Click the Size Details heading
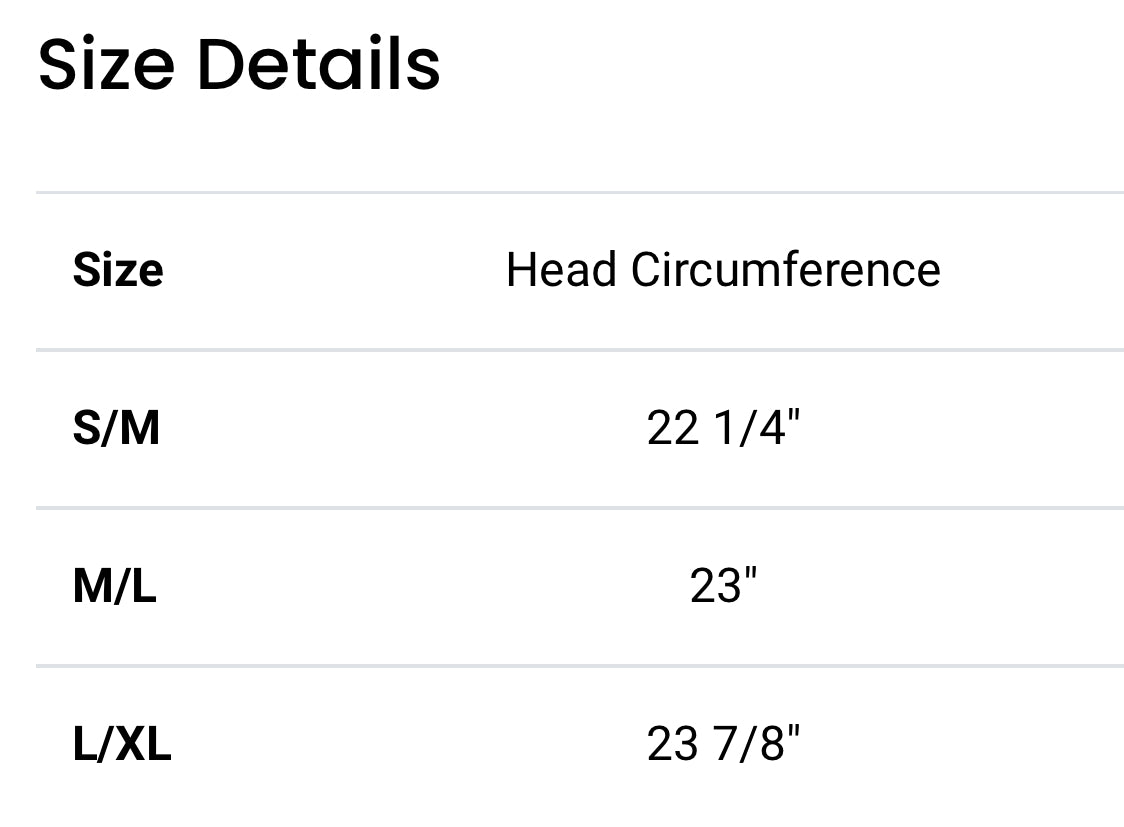Viewport: 1124px width, 827px height. point(239,64)
